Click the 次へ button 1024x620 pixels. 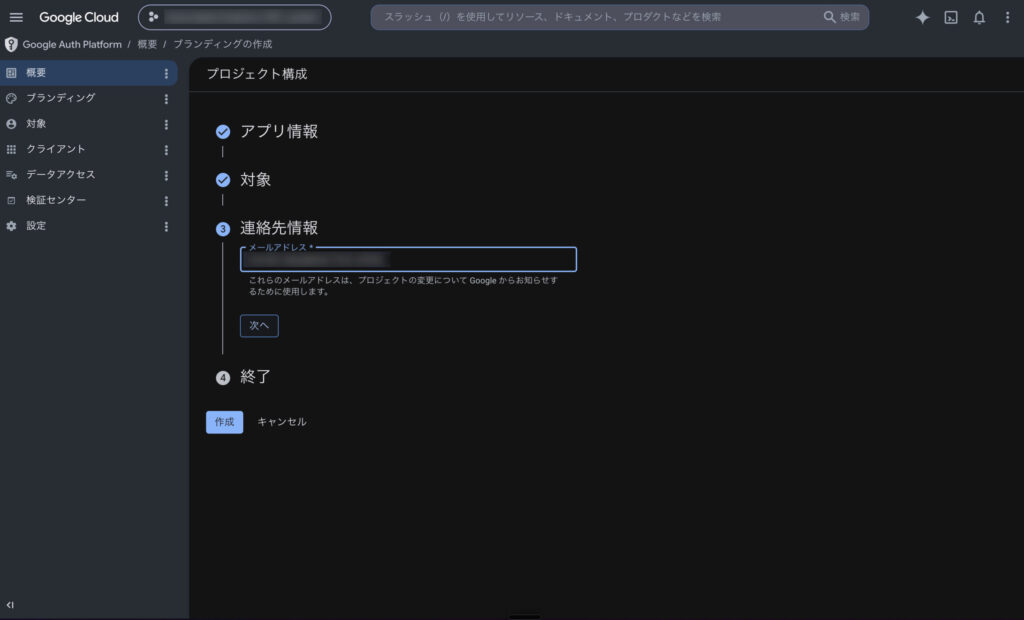pos(259,325)
